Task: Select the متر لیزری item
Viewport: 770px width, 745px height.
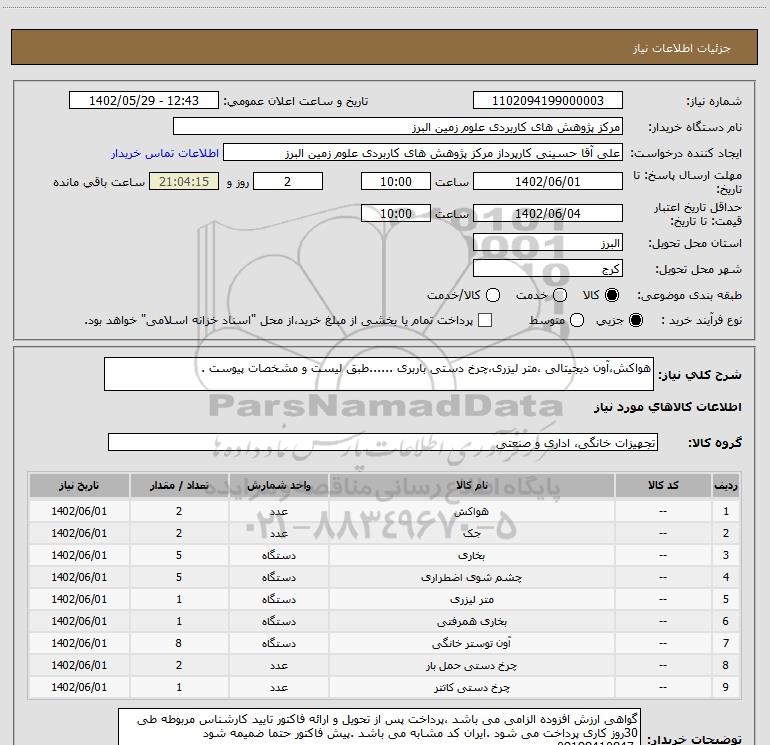Action: (x=471, y=599)
